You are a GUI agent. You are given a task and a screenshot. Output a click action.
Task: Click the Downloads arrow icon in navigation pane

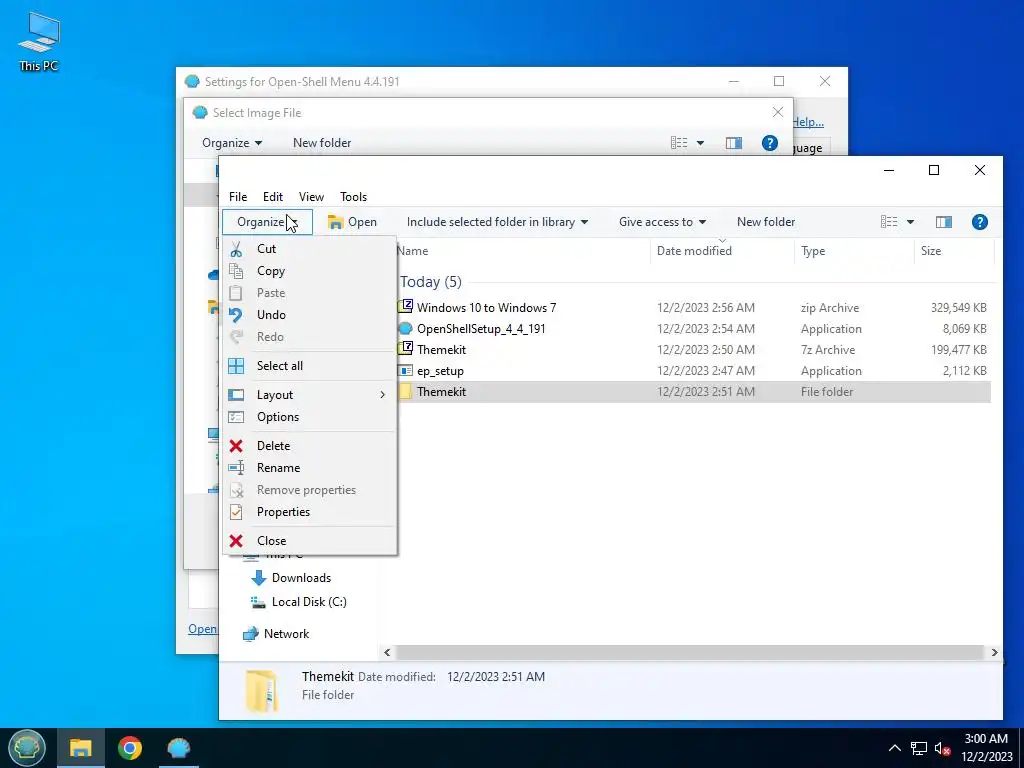coord(259,578)
